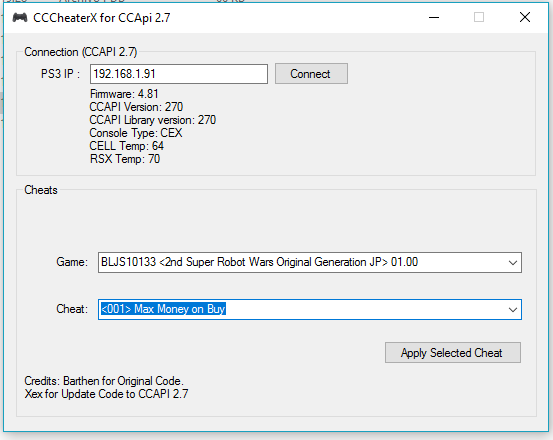553x440 pixels.
Task: Expand the Game dropdown arrow
Action: click(x=512, y=263)
